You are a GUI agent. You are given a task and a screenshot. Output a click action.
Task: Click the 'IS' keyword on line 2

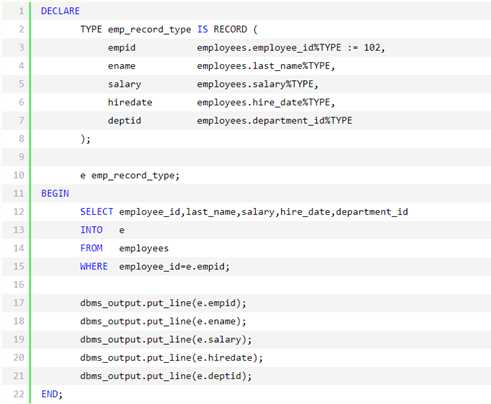click(202, 29)
